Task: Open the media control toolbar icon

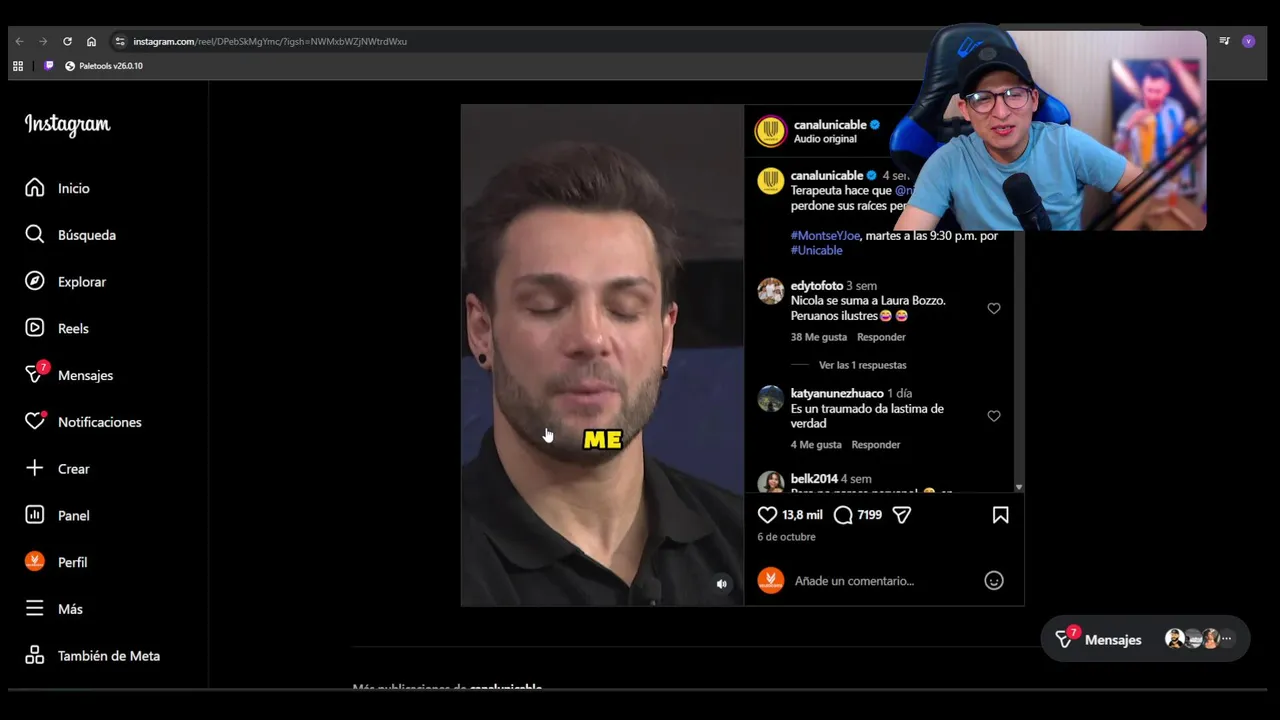Action: [x=1224, y=41]
